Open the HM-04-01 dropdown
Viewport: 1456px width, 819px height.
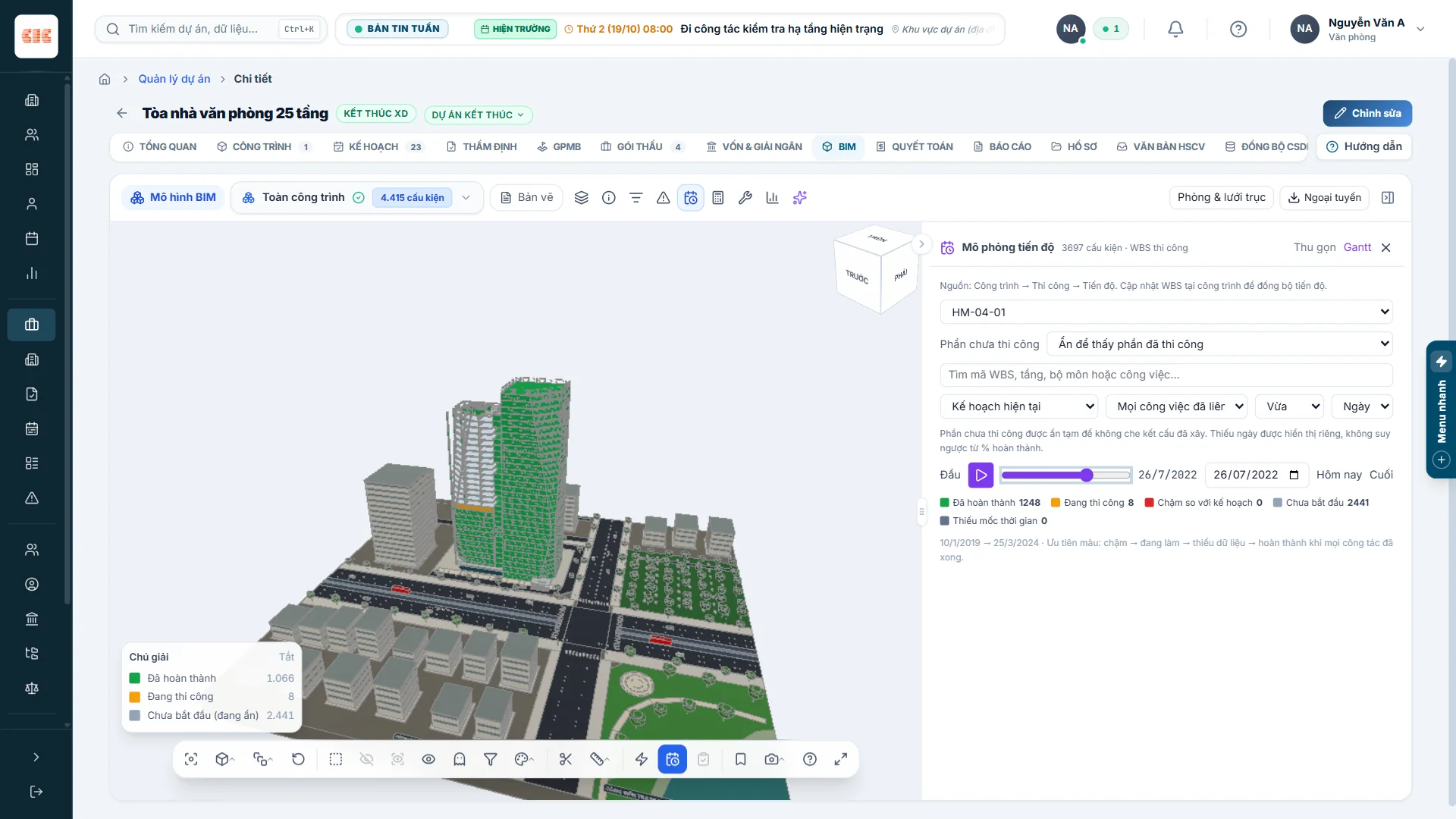[1166, 312]
